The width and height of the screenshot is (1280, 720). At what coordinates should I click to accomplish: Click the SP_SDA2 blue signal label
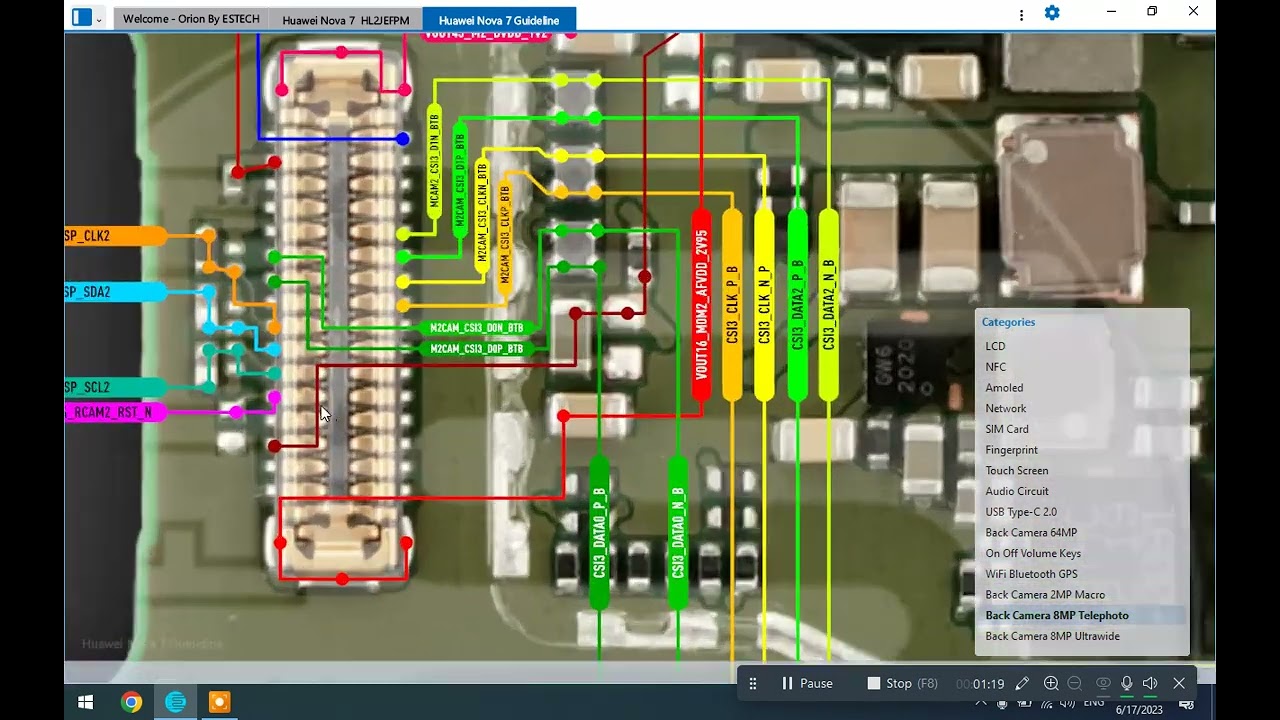pos(116,292)
